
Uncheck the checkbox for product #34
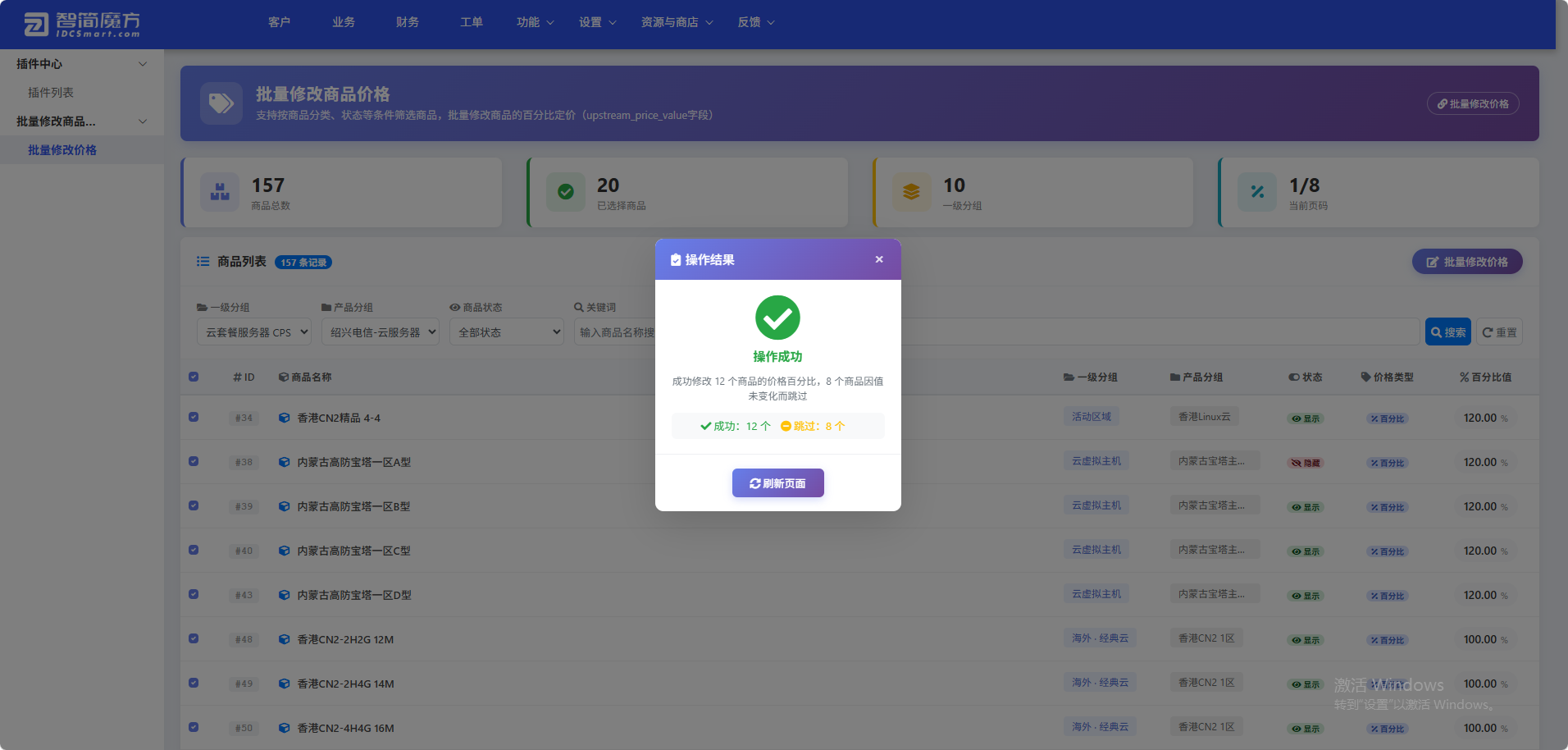194,417
